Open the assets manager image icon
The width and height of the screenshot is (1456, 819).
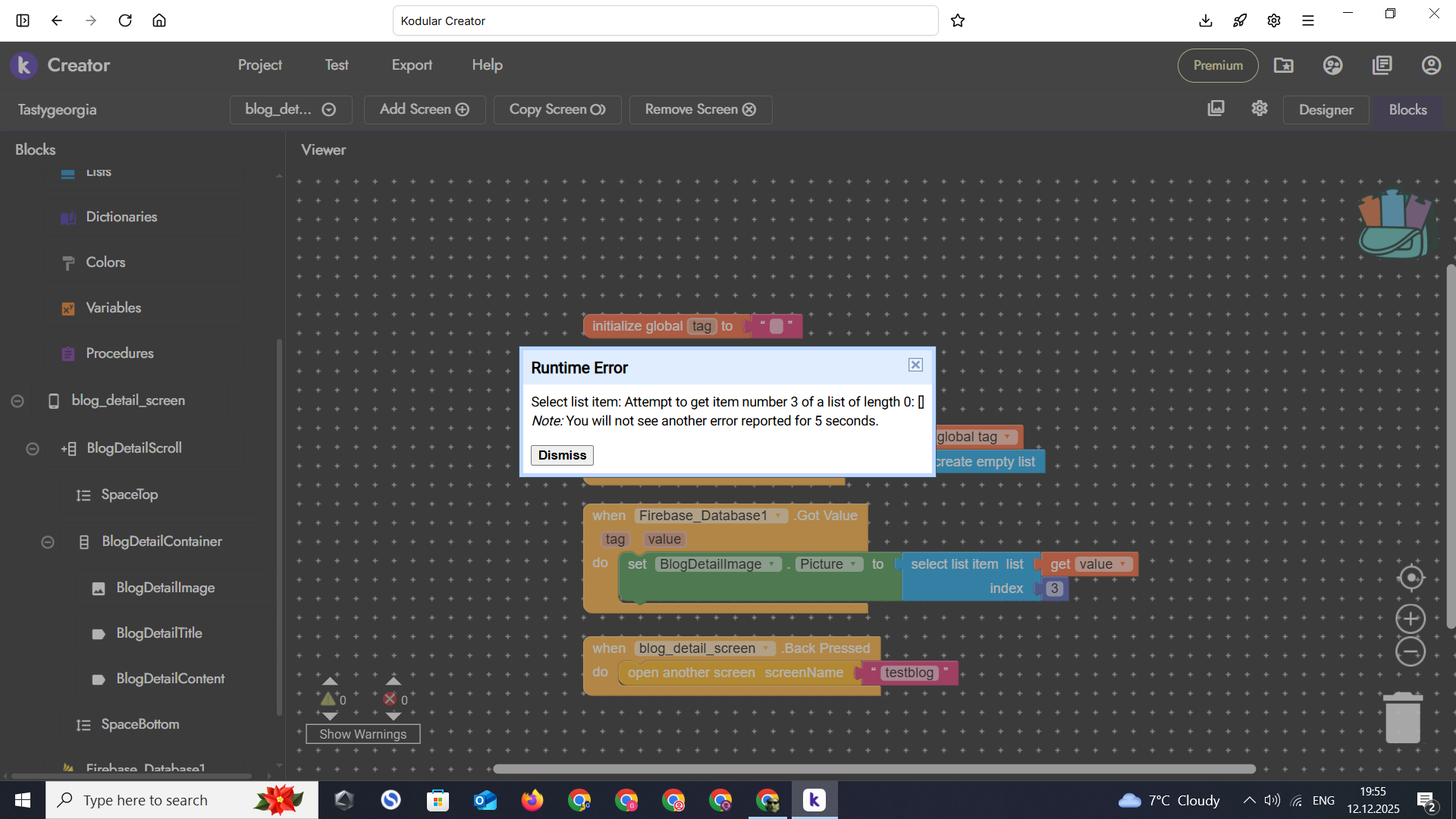[x=1216, y=108]
